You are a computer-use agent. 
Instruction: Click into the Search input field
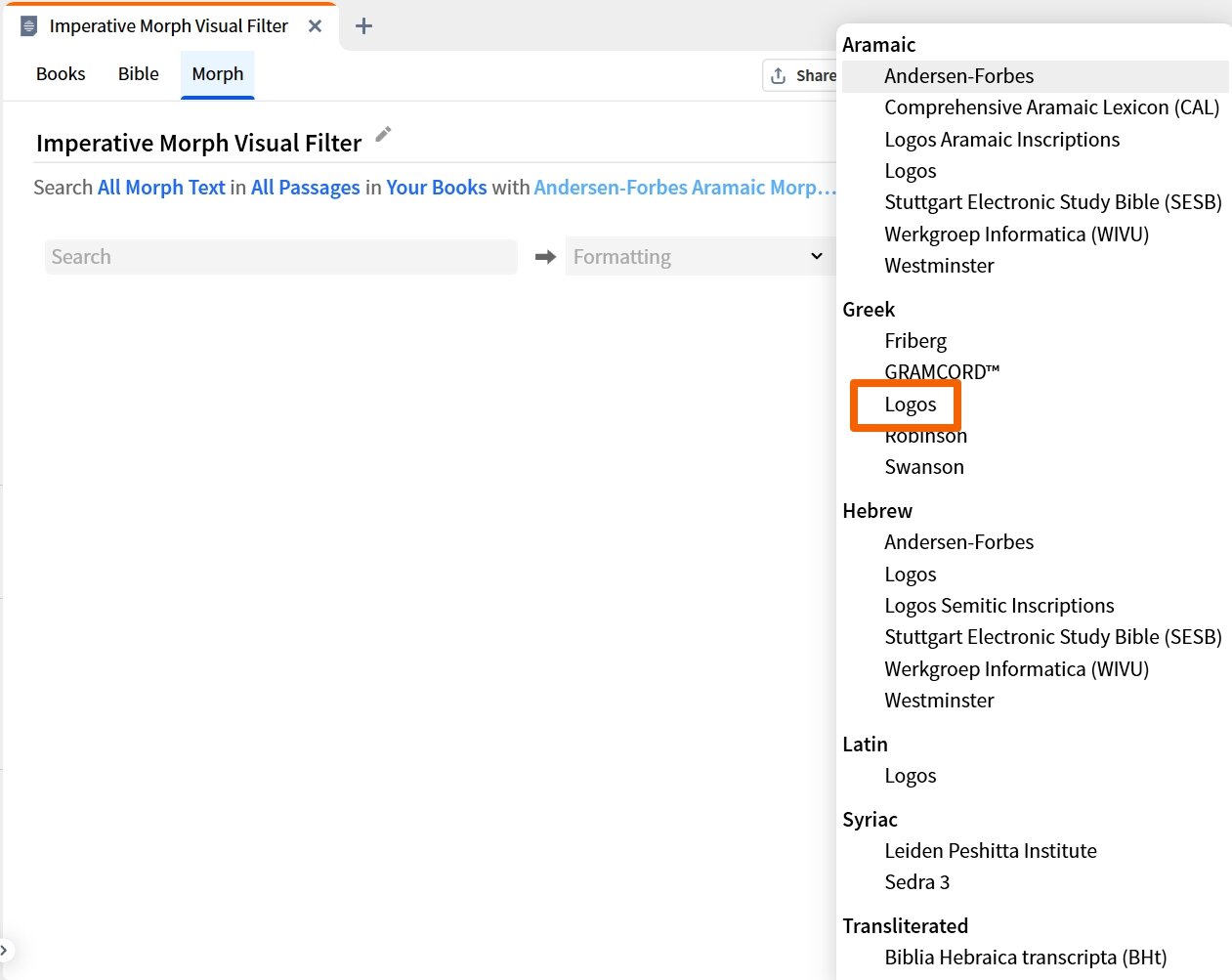pos(281,257)
